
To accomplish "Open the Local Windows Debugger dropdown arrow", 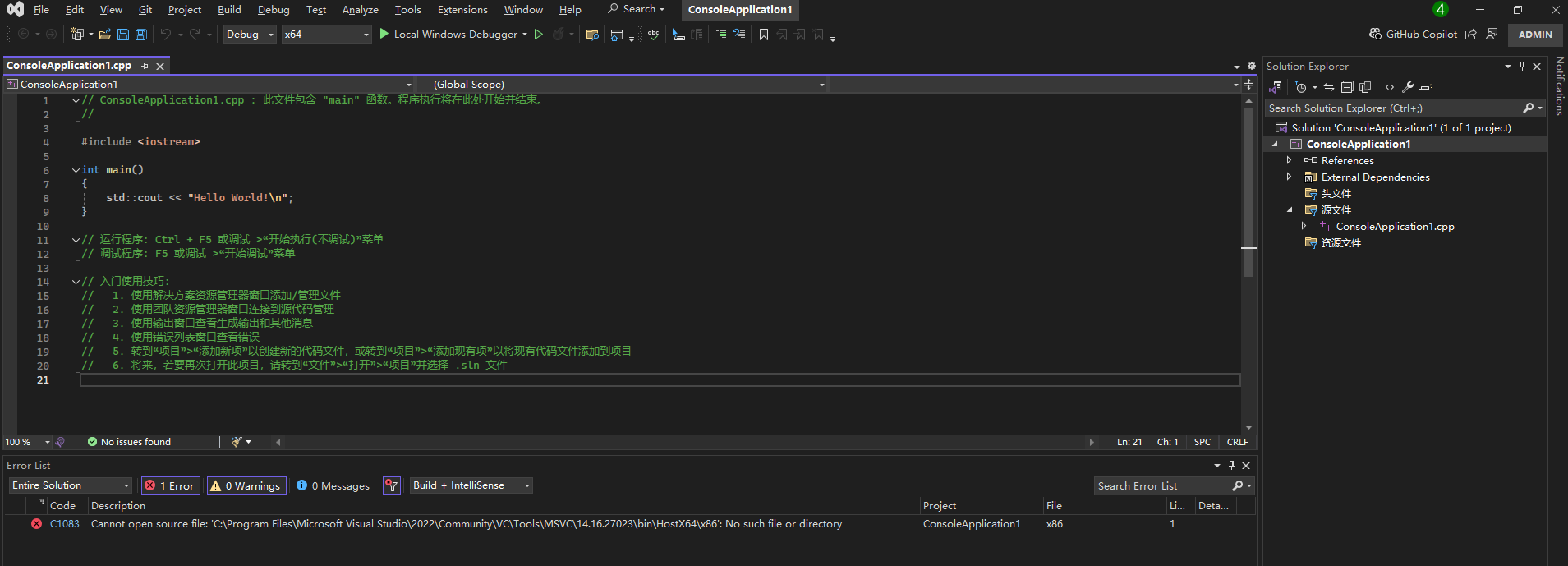I will point(524,35).
